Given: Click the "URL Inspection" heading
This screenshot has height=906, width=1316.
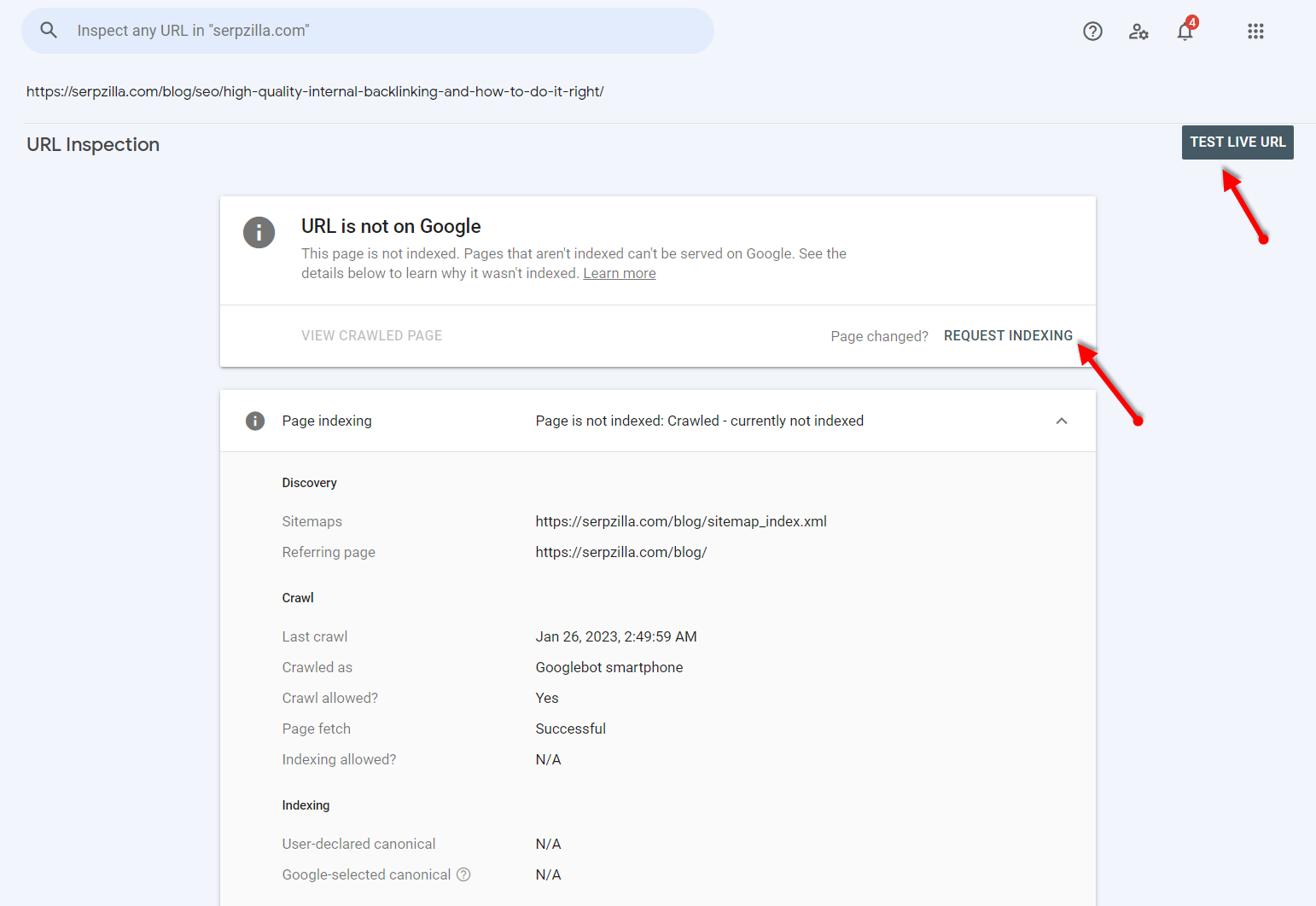Looking at the screenshot, I should tap(93, 145).
